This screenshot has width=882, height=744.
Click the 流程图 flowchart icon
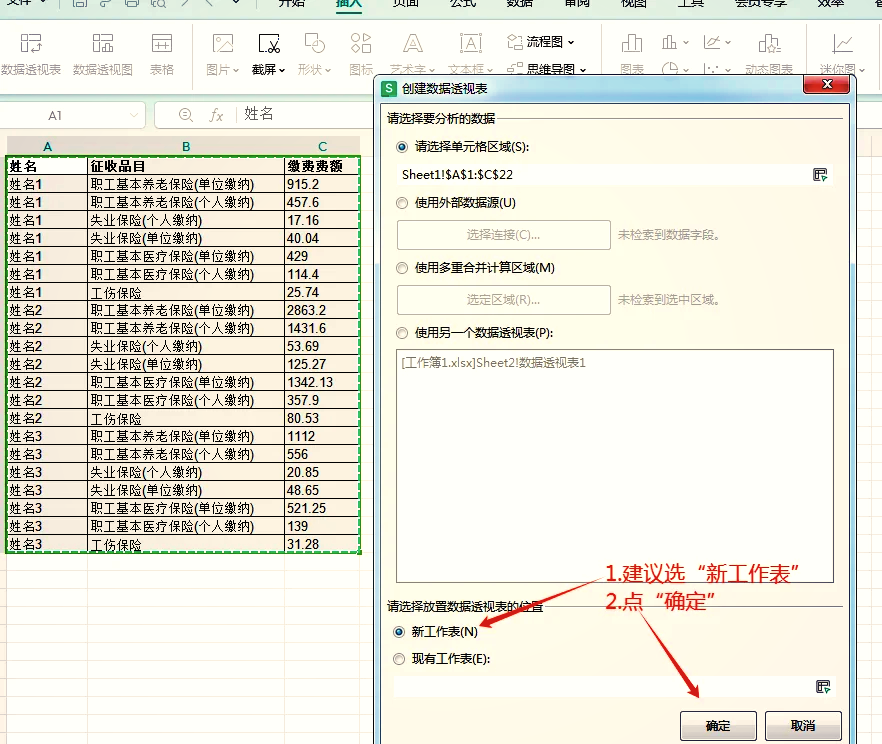point(515,42)
